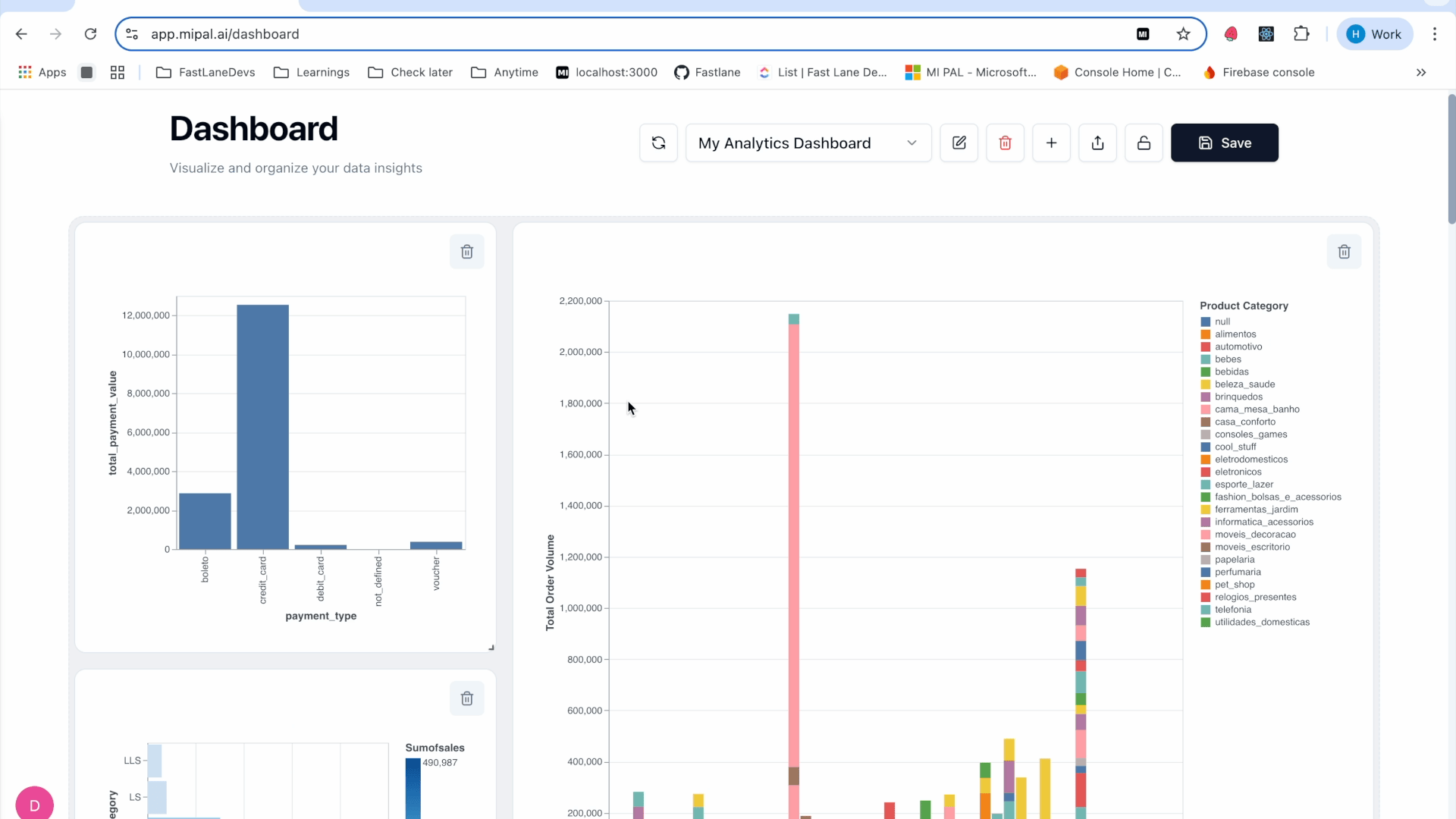
Task: Lock the dashboard with the padlock icon
Action: (1144, 143)
